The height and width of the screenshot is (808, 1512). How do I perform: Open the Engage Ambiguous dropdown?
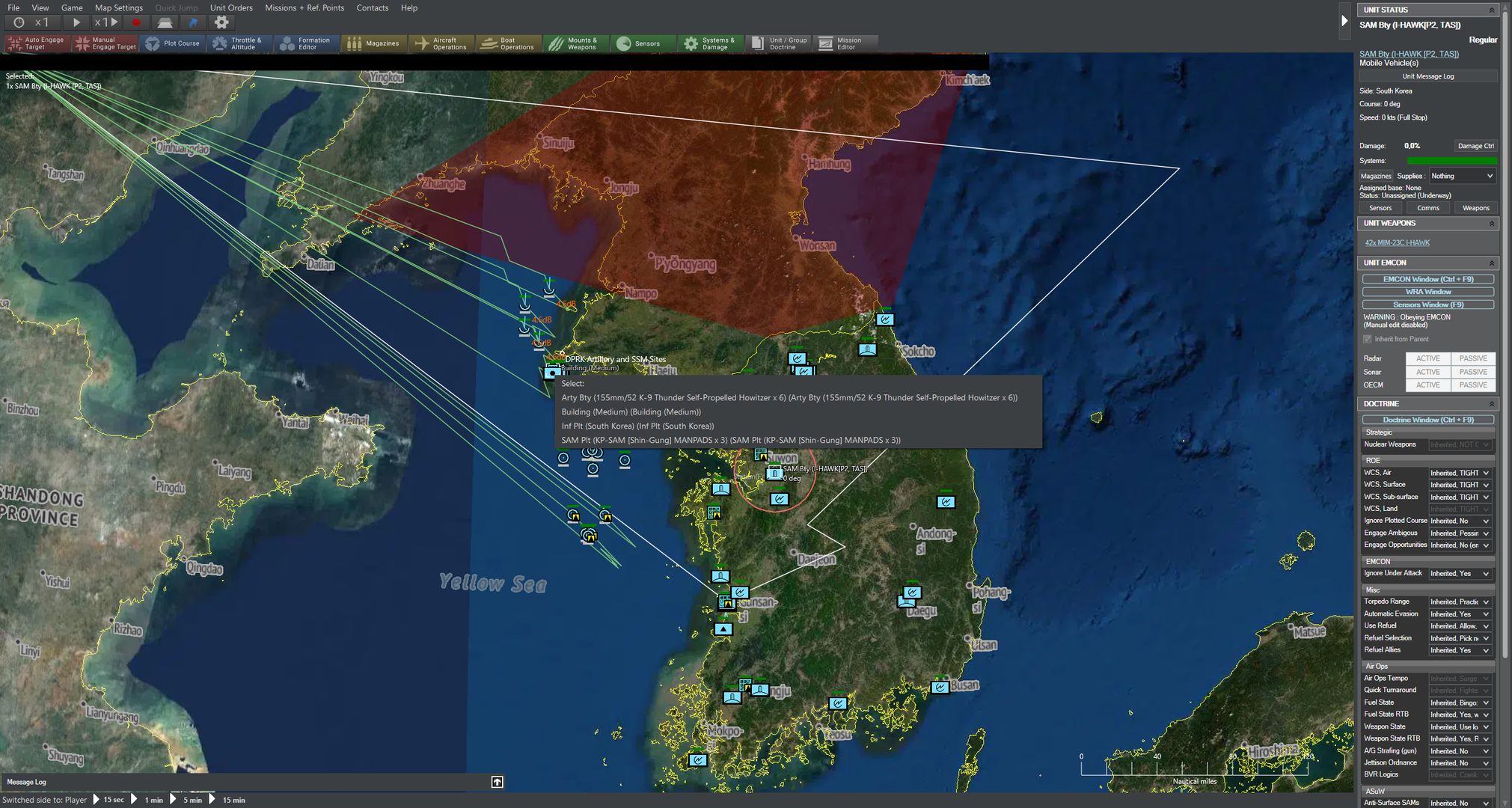(x=1460, y=533)
